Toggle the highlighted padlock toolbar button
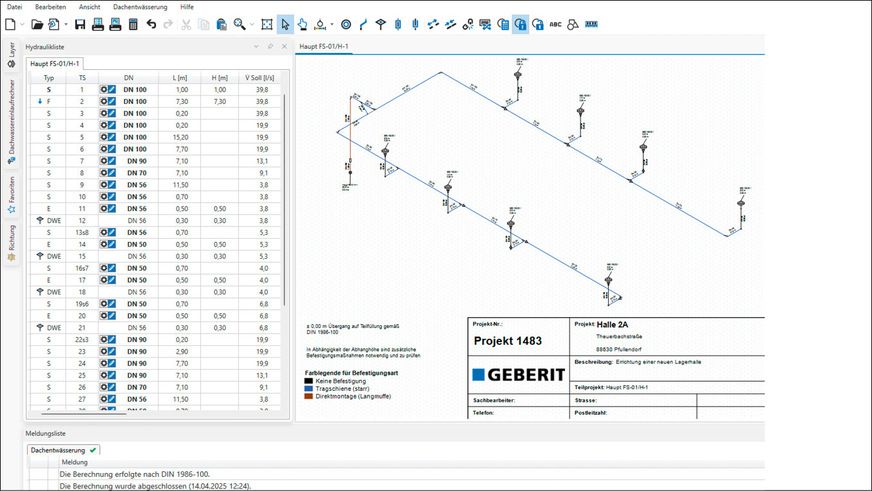Screen dimensions: 872x491 [520, 23]
